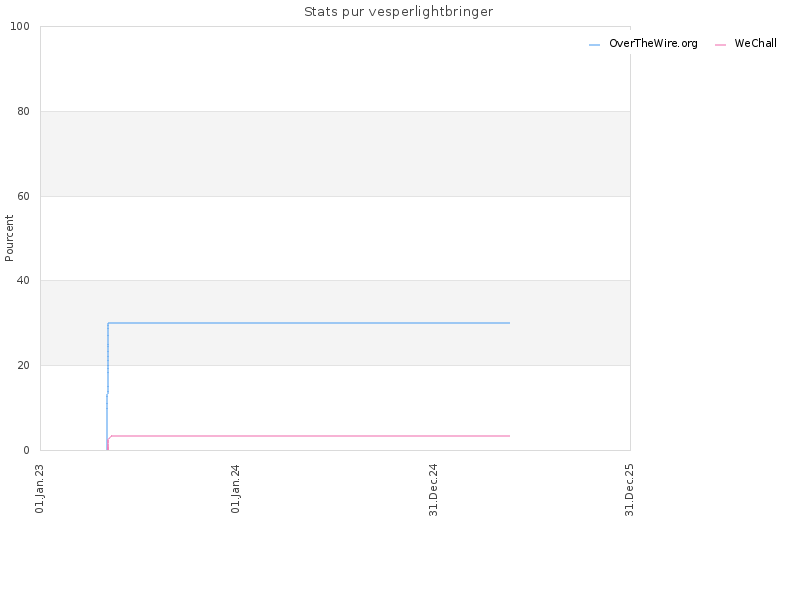This screenshot has height=600, width=800.
Task: Click the 80 tick on y-axis
Action: pyautogui.click(x=23, y=111)
